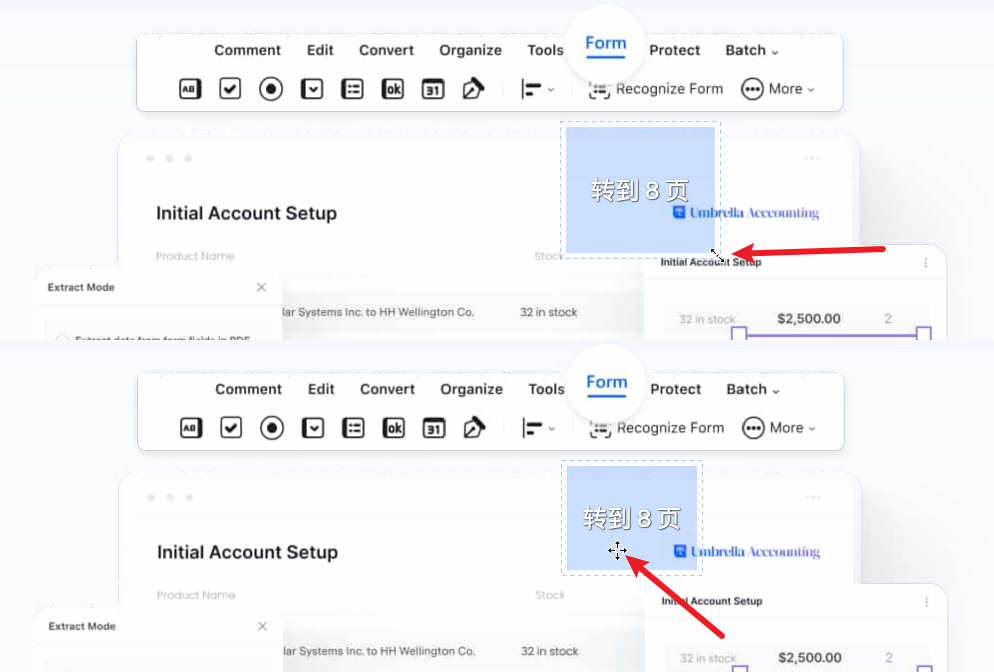
Task: Close the upper Extract Mode panel
Action: 261,287
